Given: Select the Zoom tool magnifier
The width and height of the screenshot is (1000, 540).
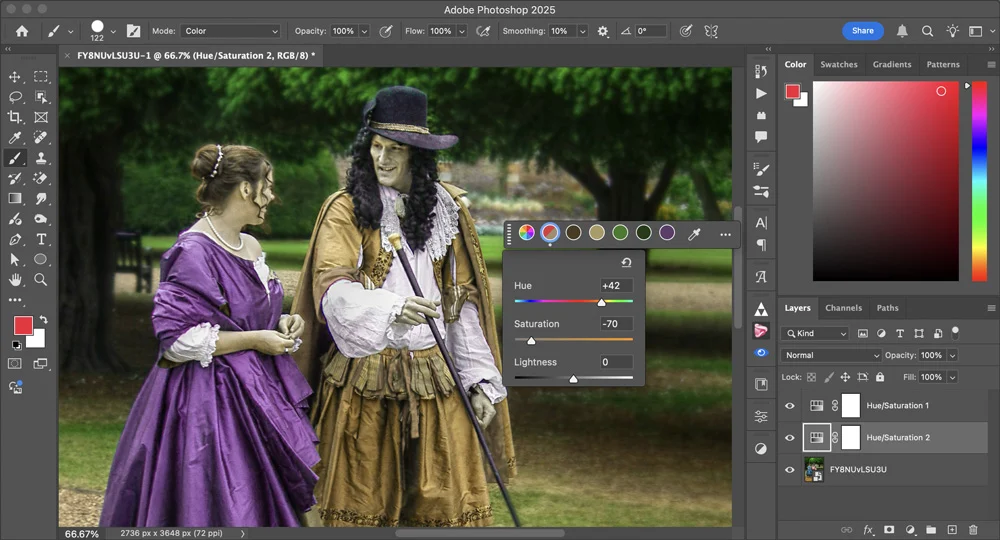Looking at the screenshot, I should (41, 280).
